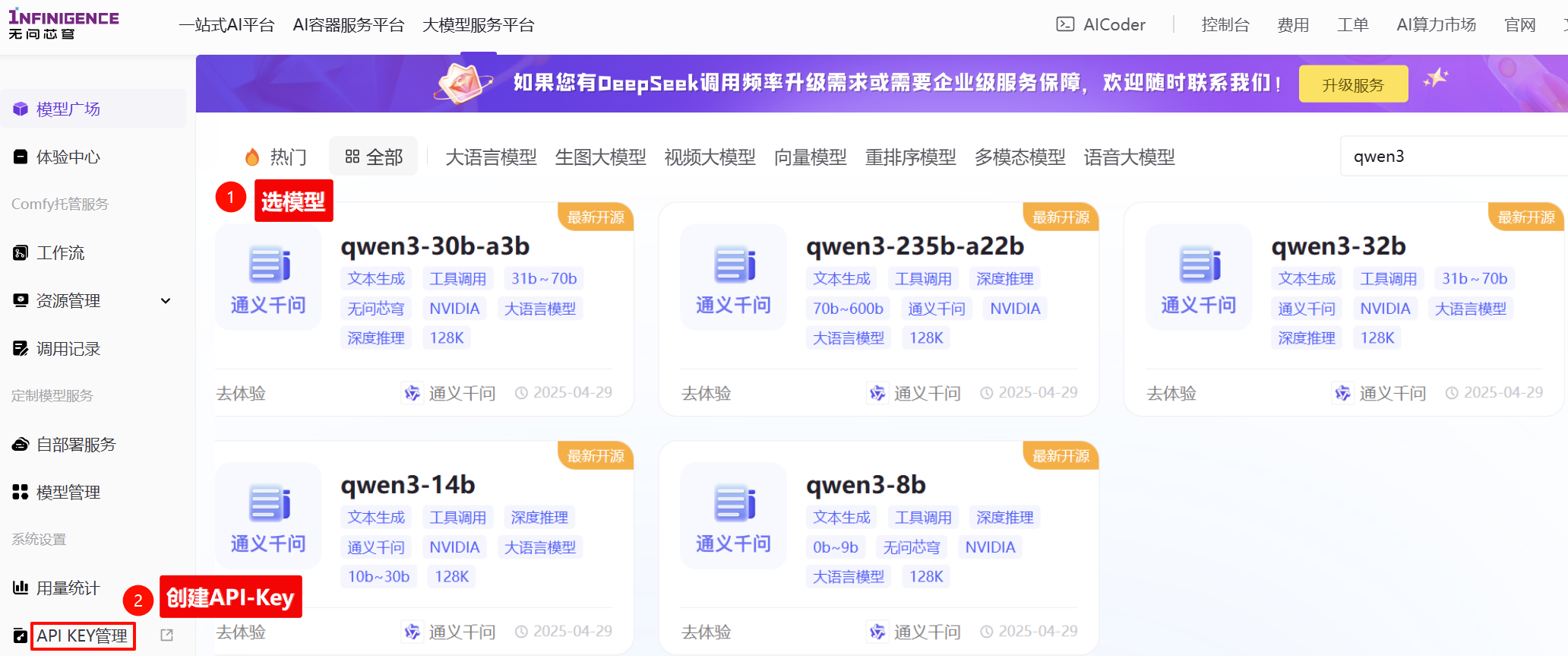Open the qwen3-8b model title

pos(865,485)
